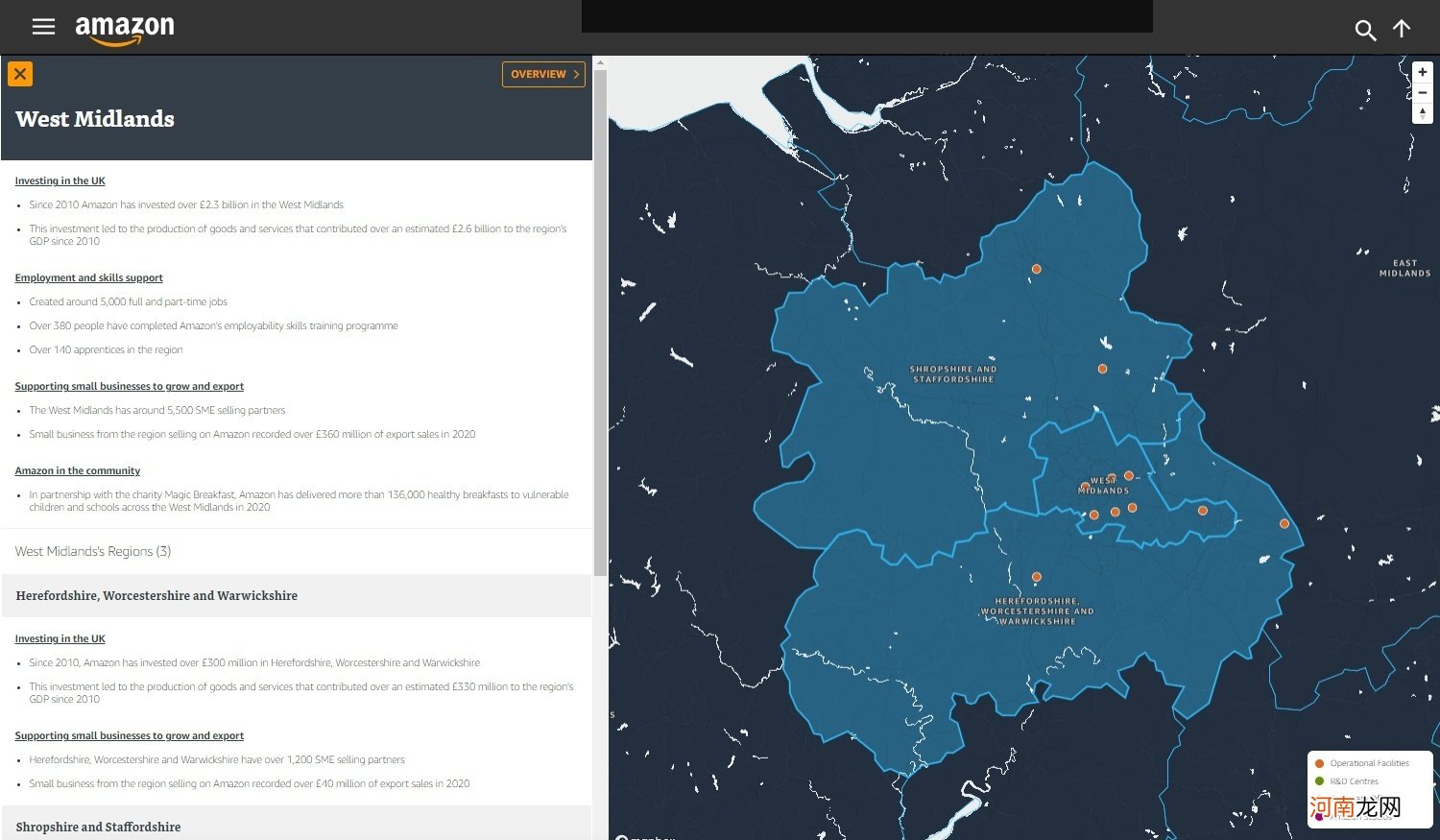This screenshot has height=840, width=1440.
Task: Select WEST MIDLANDS label on the map
Action: pyautogui.click(x=1103, y=485)
